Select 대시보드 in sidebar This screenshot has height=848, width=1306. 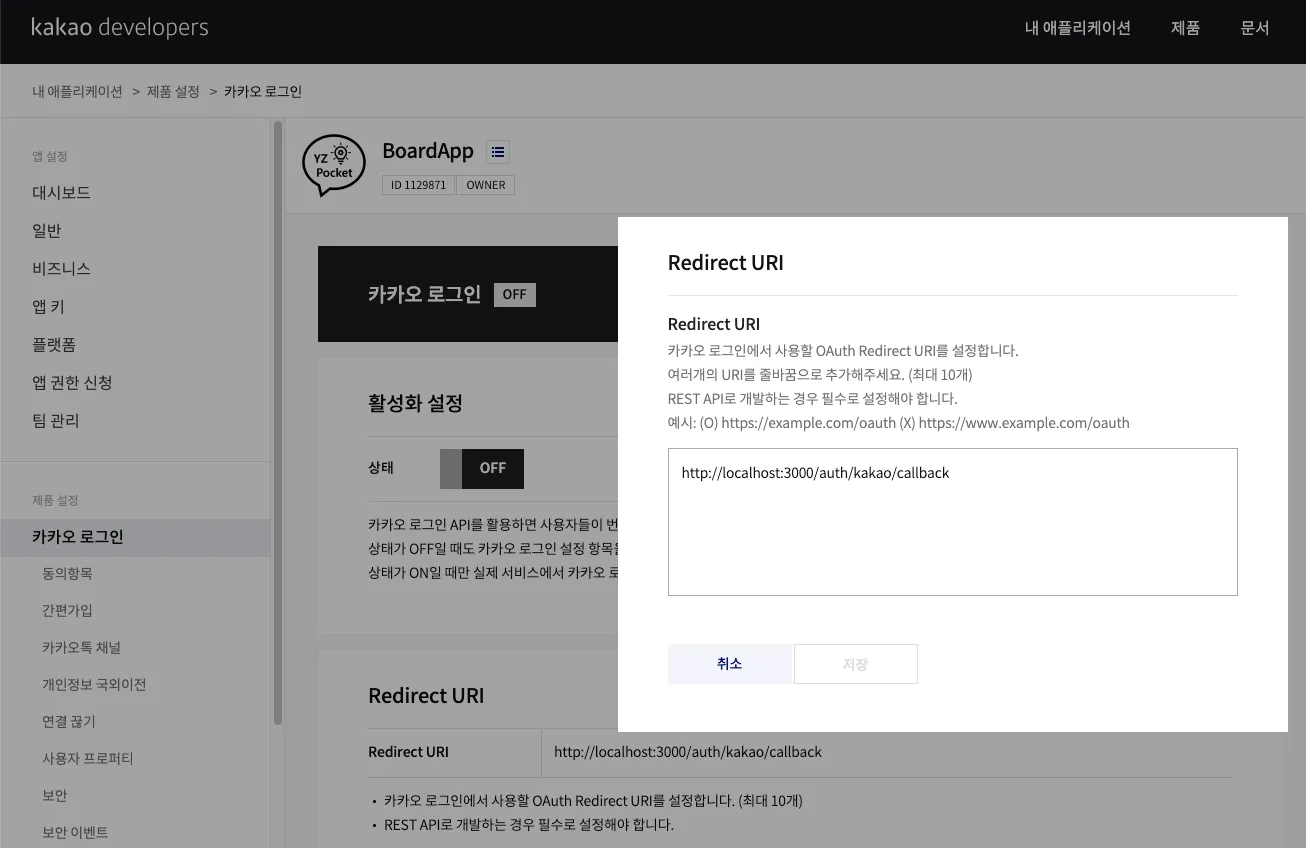pyautogui.click(x=62, y=193)
